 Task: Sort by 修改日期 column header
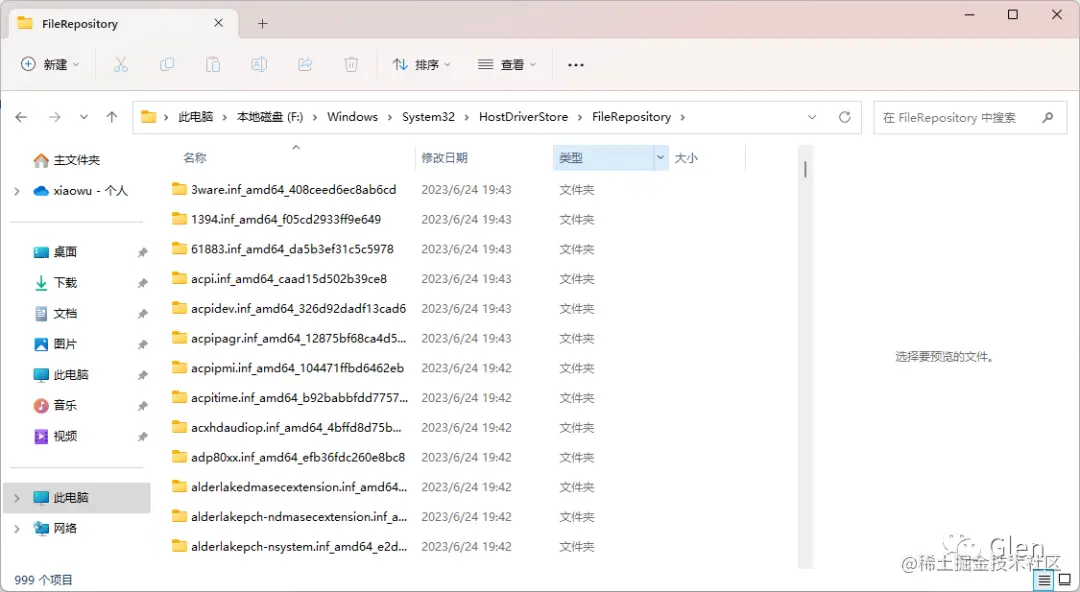(444, 158)
